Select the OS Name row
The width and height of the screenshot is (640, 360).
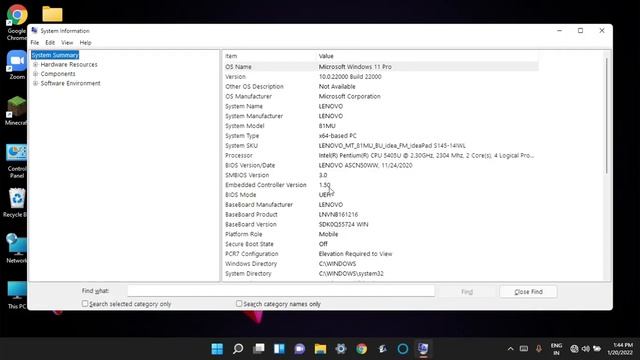click(x=381, y=67)
